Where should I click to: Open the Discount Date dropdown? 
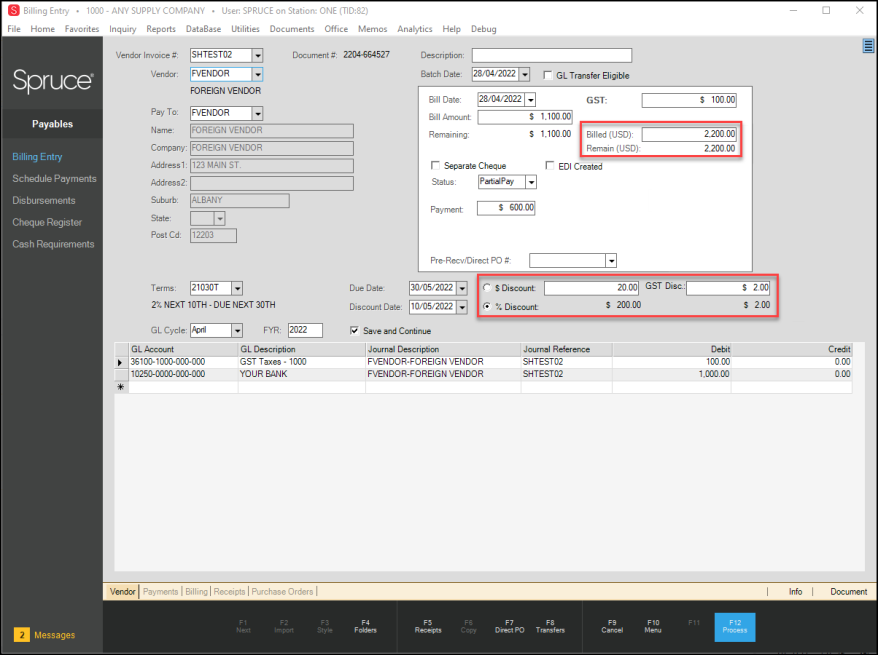pos(462,307)
